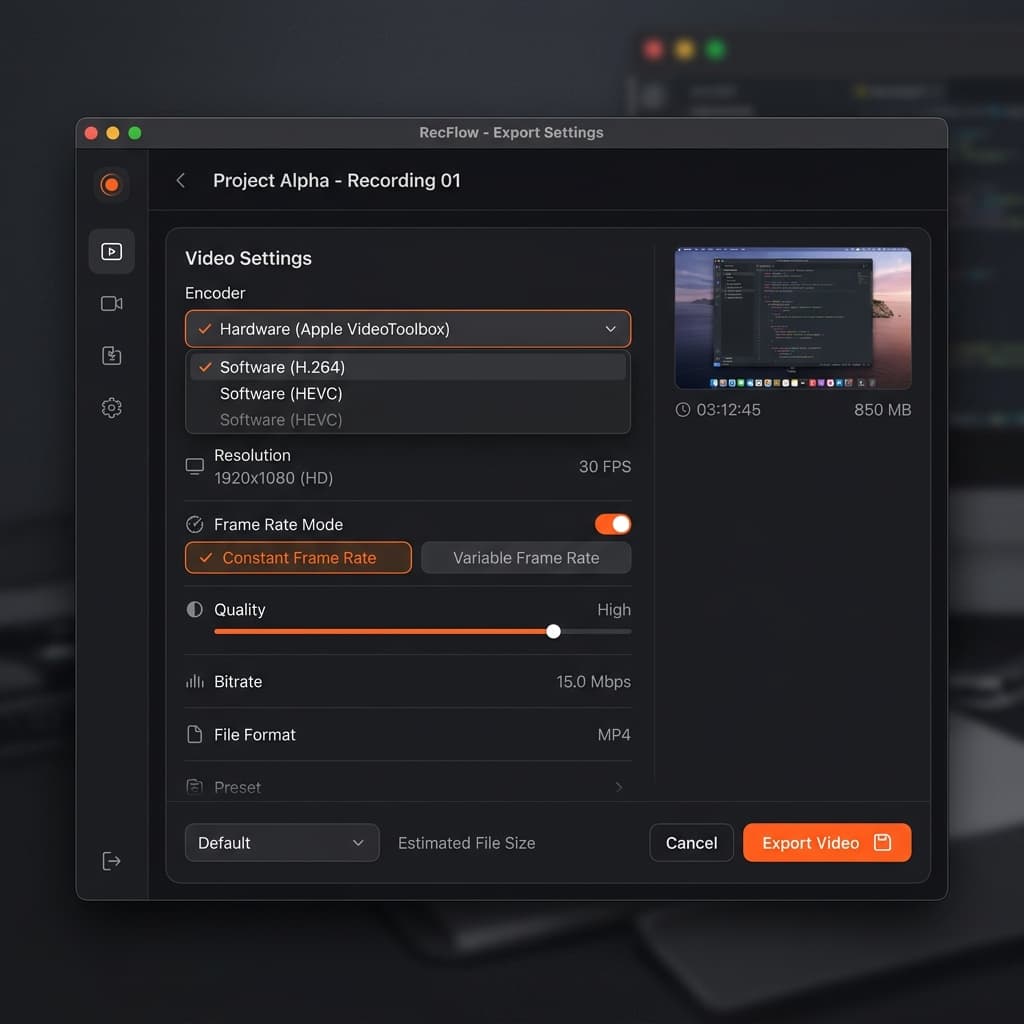The image size is (1024, 1024).
Task: Click the logout icon at sidebar bottom
Action: coord(111,860)
